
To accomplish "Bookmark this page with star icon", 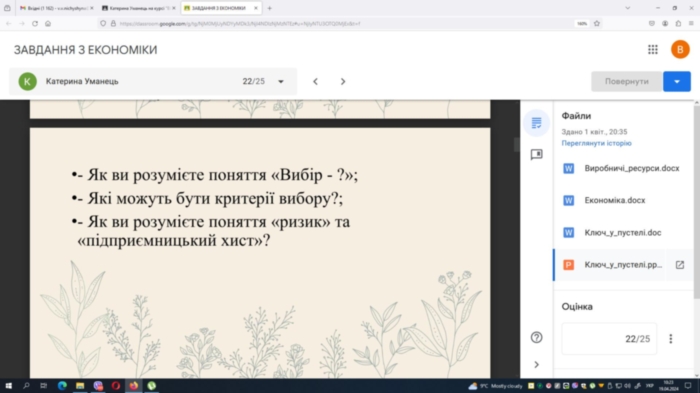I will (596, 23).
